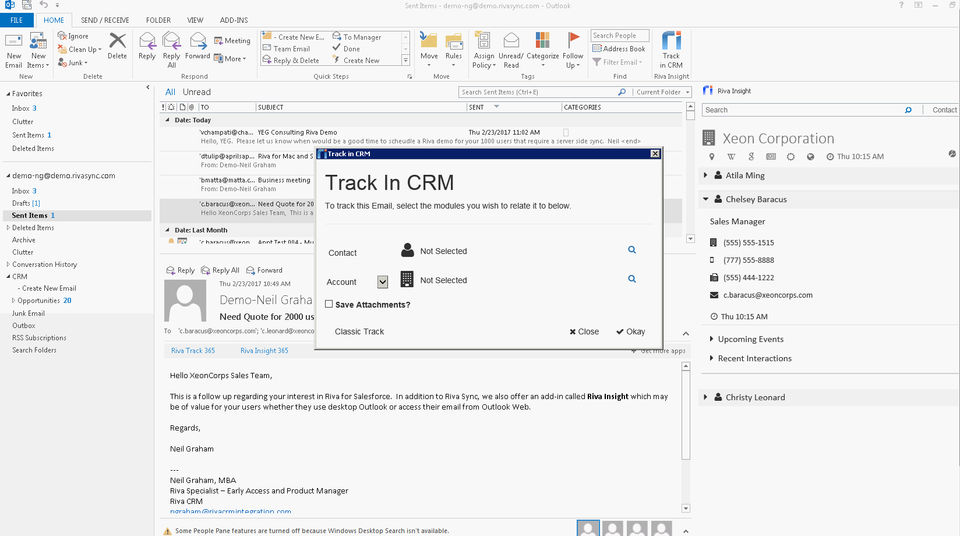
Task: Click the Contact search magnifier icon
Action: tap(632, 250)
